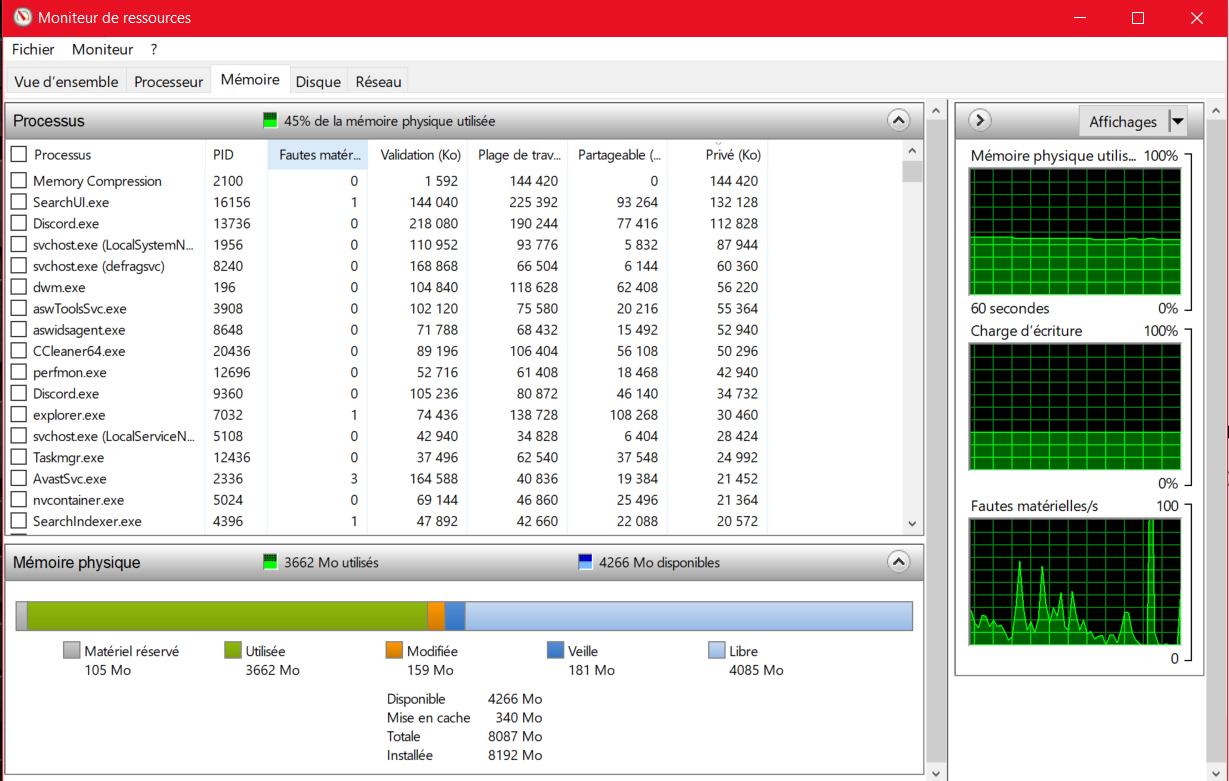This screenshot has height=781, width=1229.
Task: Click the process list scrollbar down arrow
Action: coord(911,523)
